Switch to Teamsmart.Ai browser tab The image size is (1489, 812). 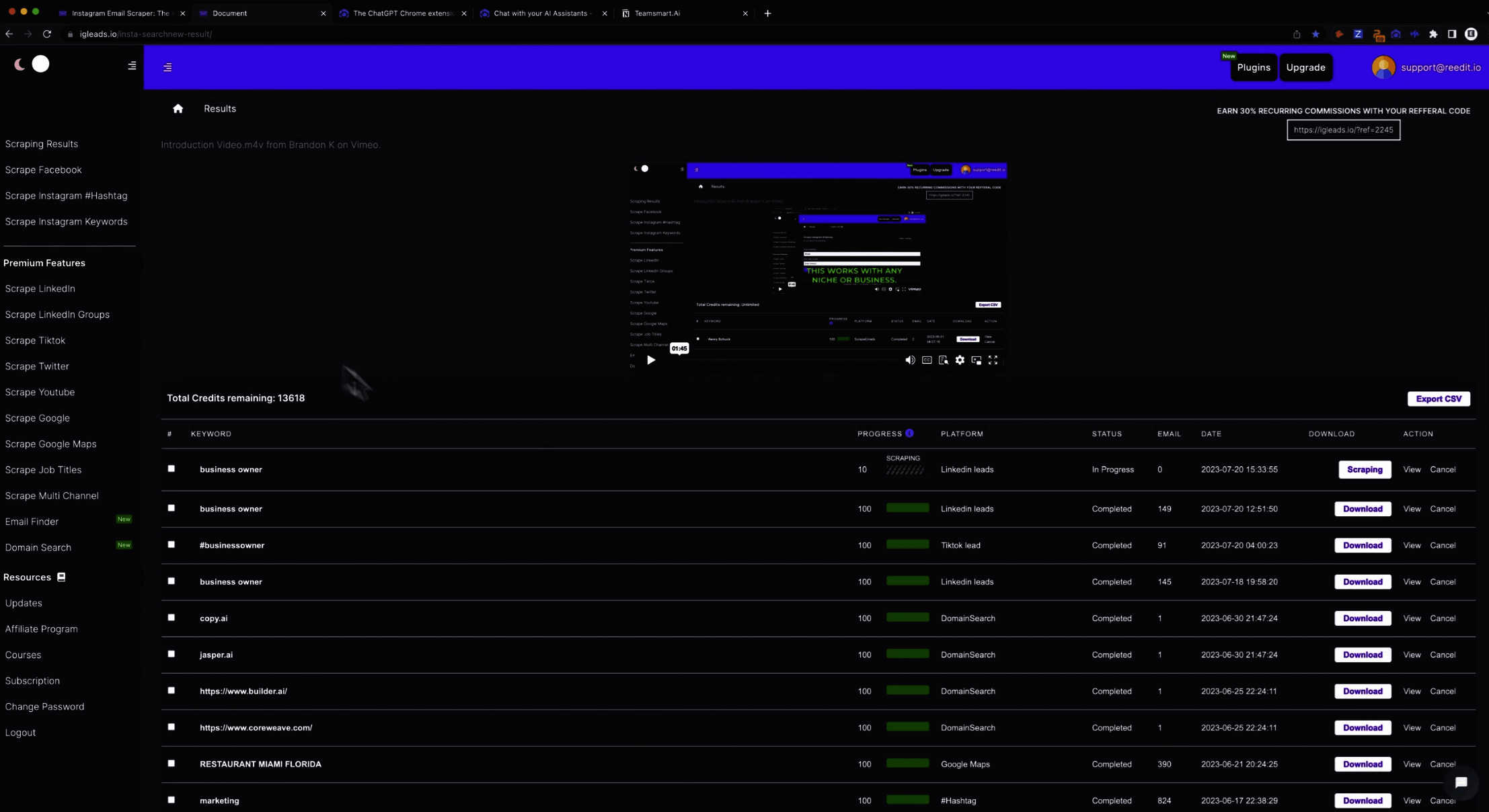pyautogui.click(x=657, y=13)
